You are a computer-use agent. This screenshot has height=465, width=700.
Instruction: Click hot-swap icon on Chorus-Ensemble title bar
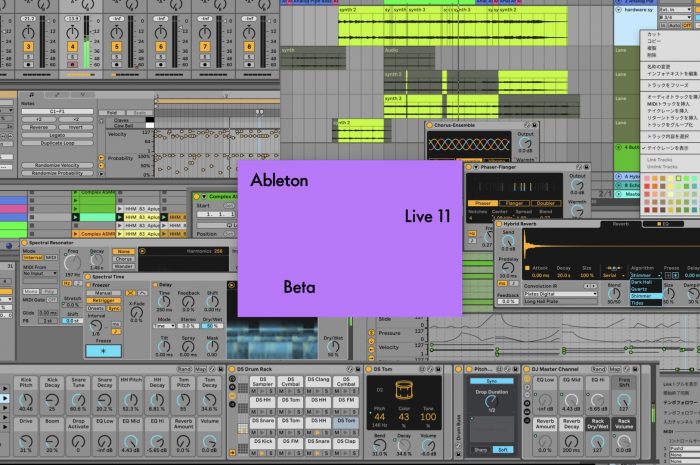pyautogui.click(x=527, y=125)
